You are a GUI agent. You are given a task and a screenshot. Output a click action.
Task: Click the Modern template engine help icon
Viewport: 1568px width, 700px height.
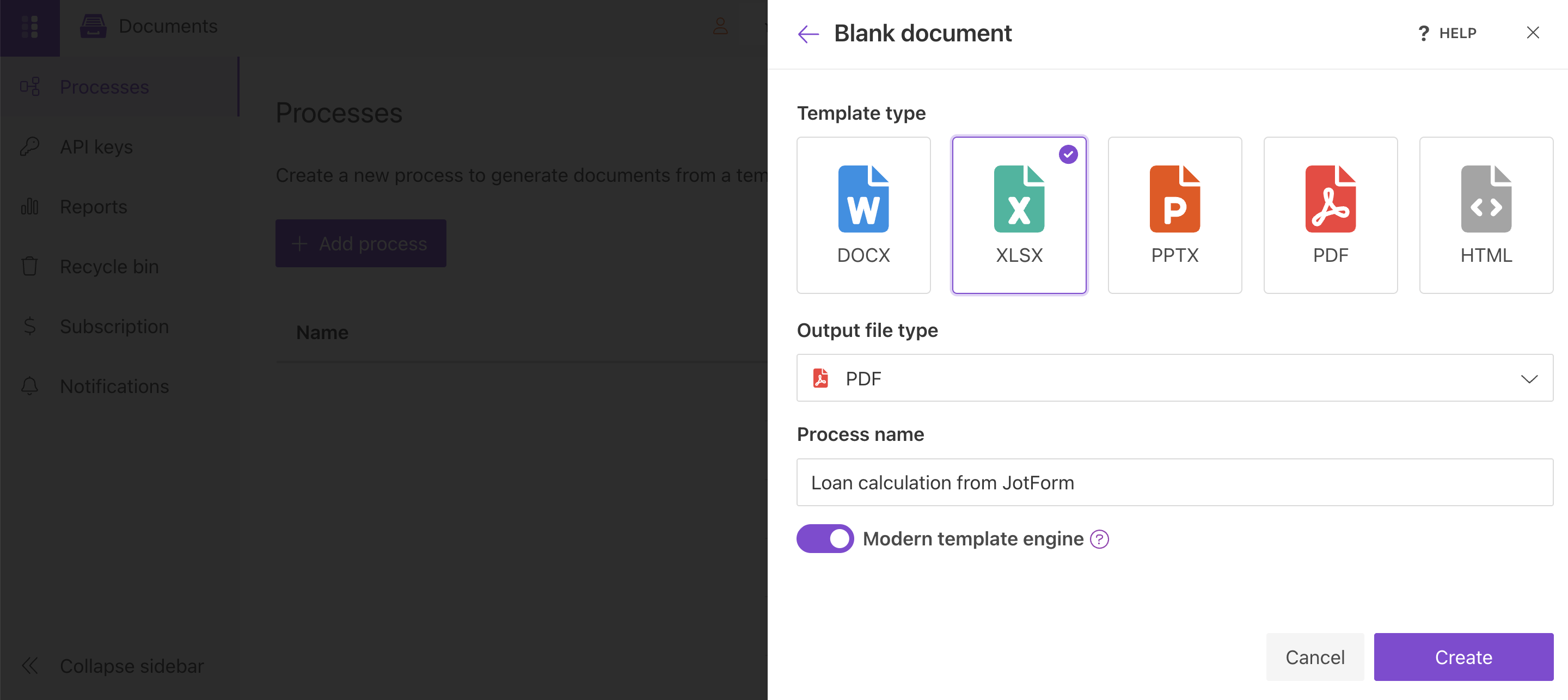[1099, 539]
